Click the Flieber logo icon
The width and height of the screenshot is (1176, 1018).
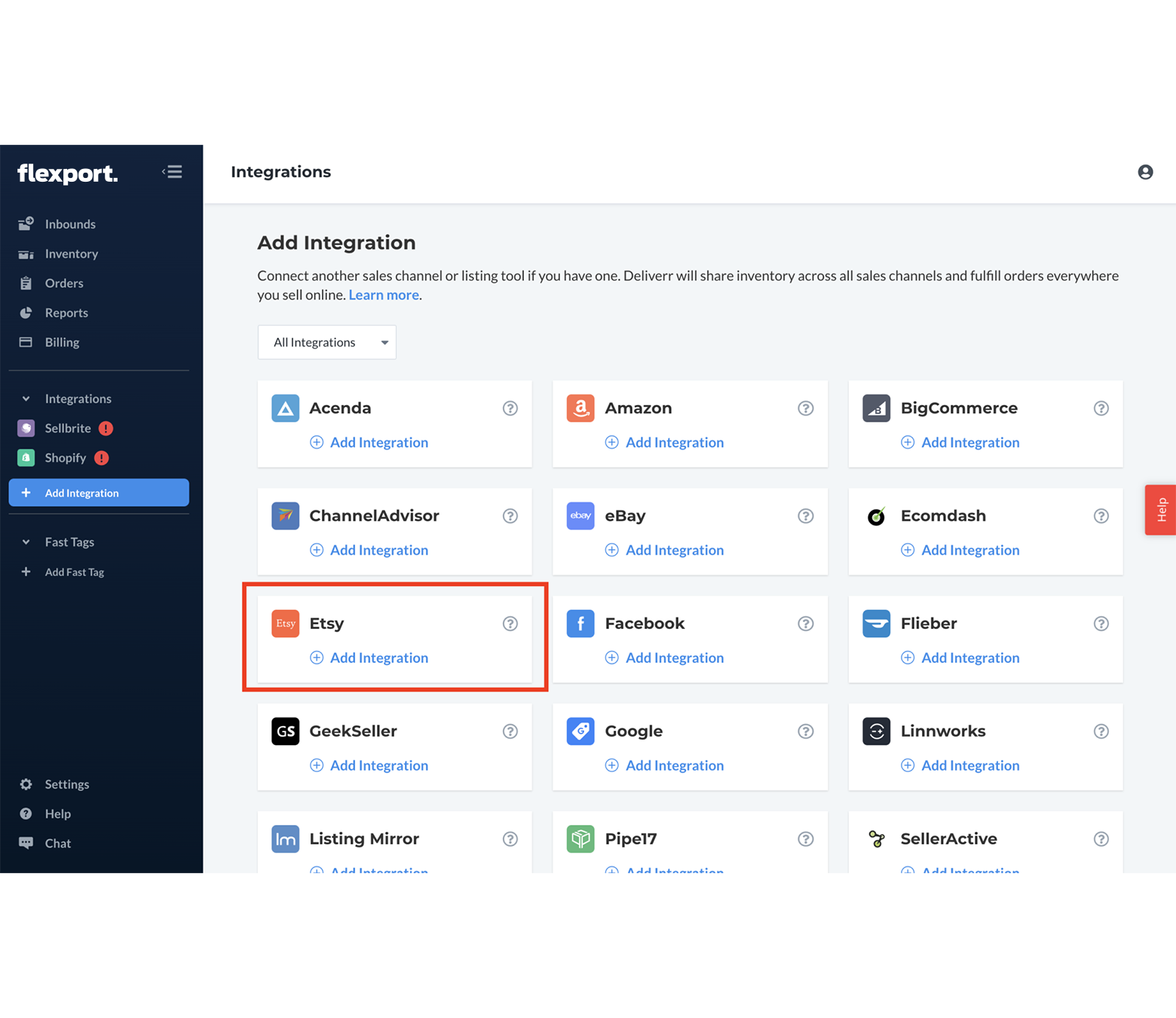coord(877,624)
